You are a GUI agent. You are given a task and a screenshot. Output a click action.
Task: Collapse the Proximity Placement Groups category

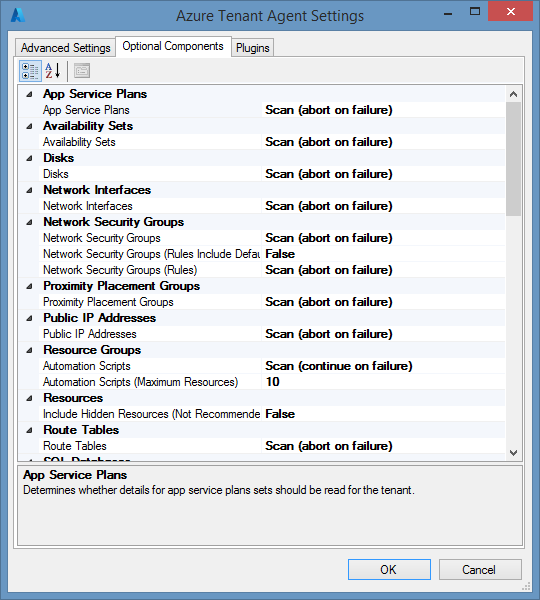pyautogui.click(x=29, y=286)
